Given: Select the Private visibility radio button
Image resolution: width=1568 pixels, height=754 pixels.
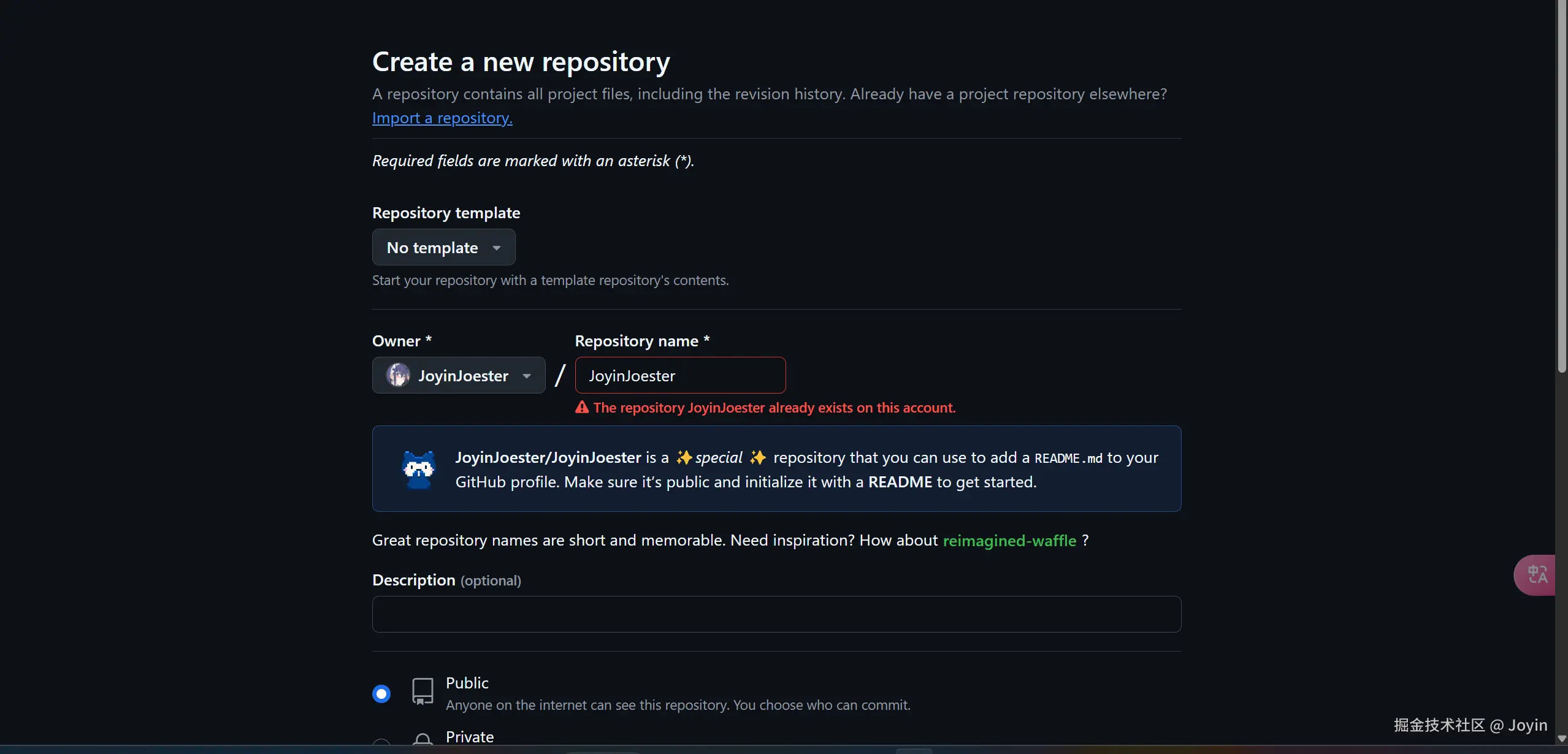Looking at the screenshot, I should 381,743.
